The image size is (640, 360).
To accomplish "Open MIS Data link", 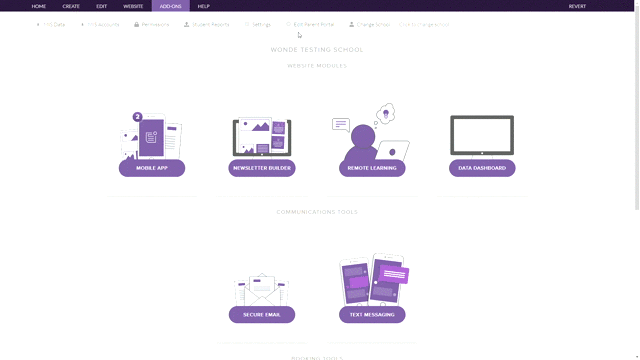I will pyautogui.click(x=54, y=24).
